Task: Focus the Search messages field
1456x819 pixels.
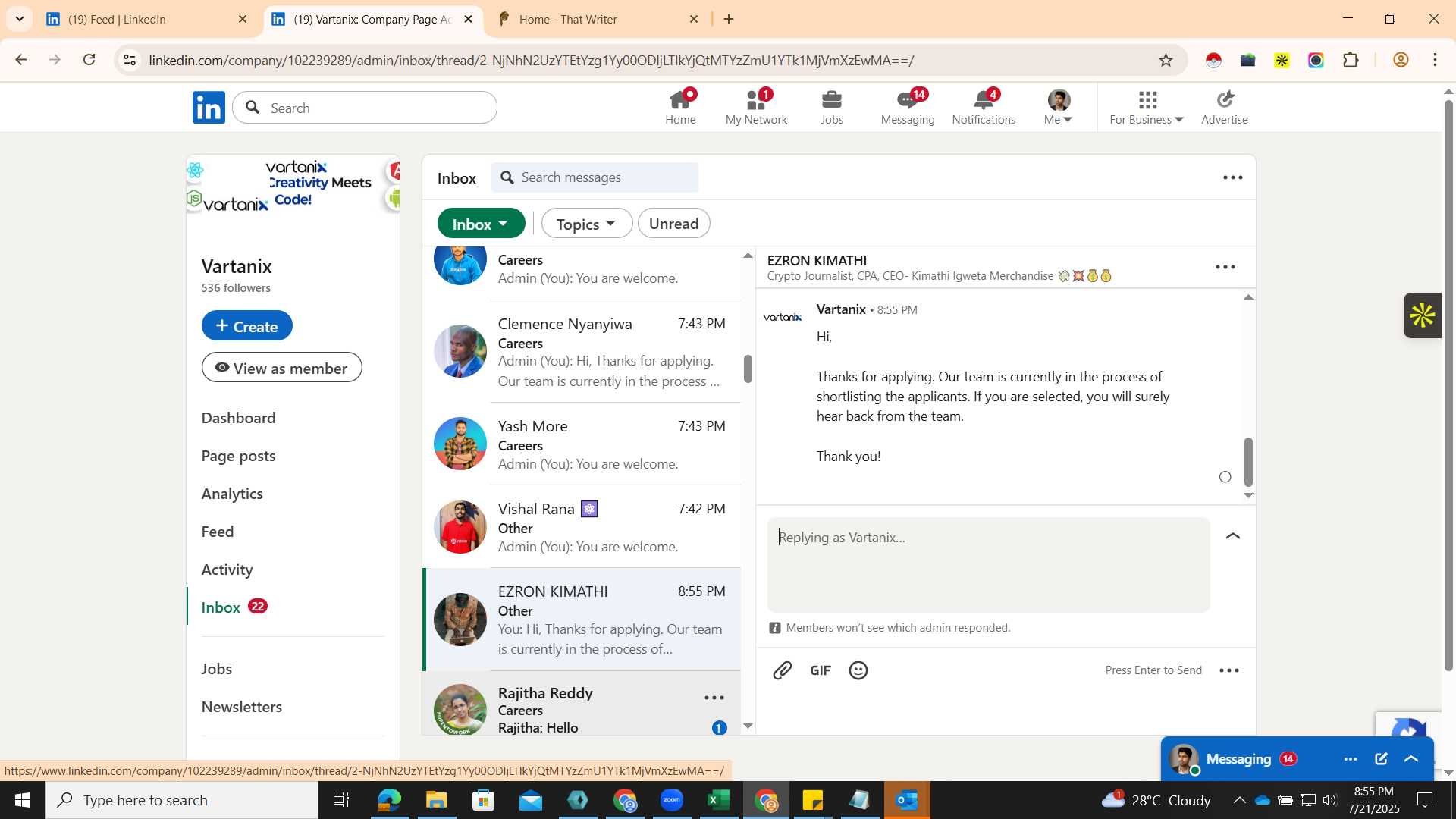Action: tap(595, 177)
